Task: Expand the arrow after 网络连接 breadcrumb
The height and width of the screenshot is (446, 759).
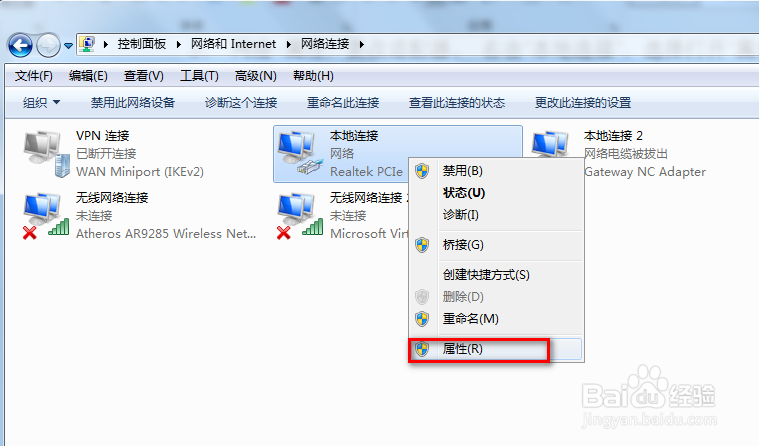Action: pos(362,45)
